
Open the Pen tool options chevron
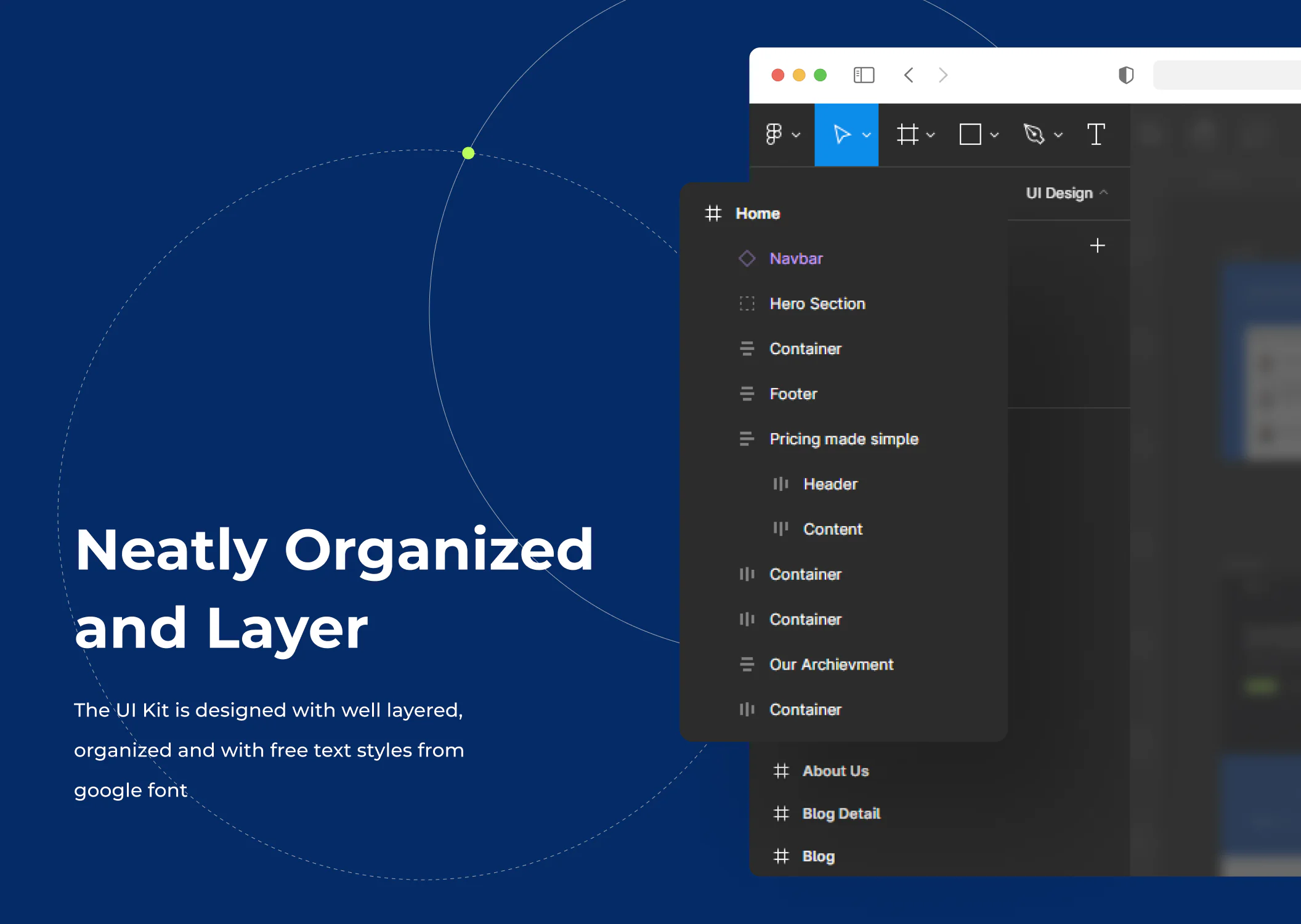[x=1058, y=135]
